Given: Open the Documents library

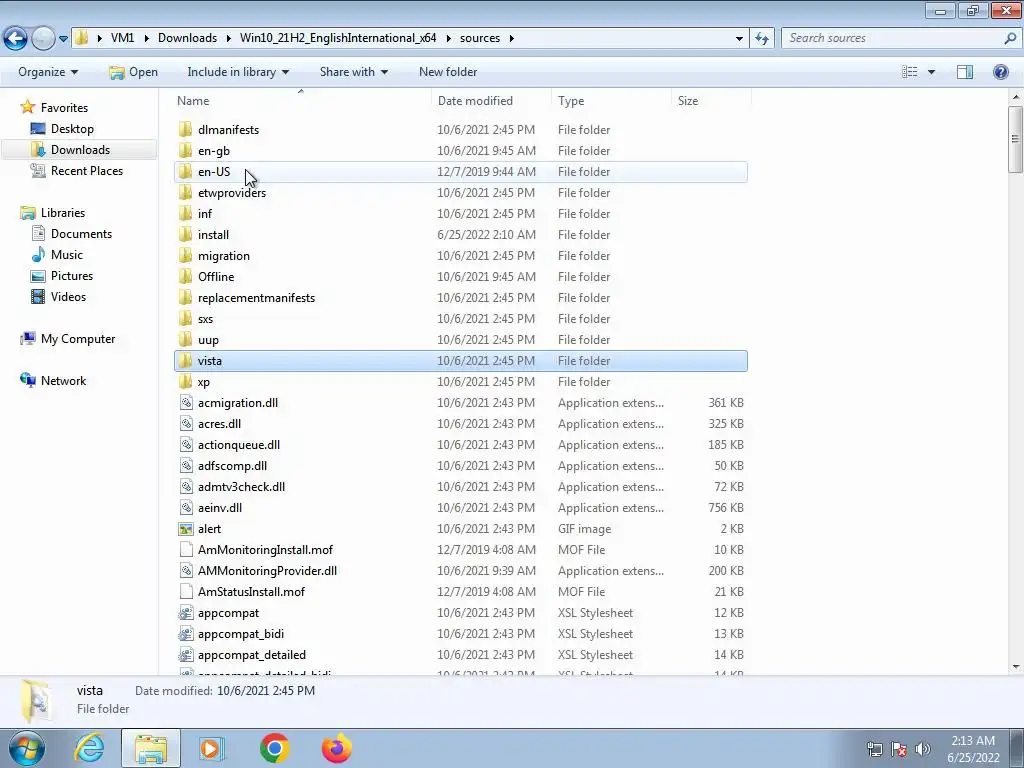Looking at the screenshot, I should coord(81,234).
